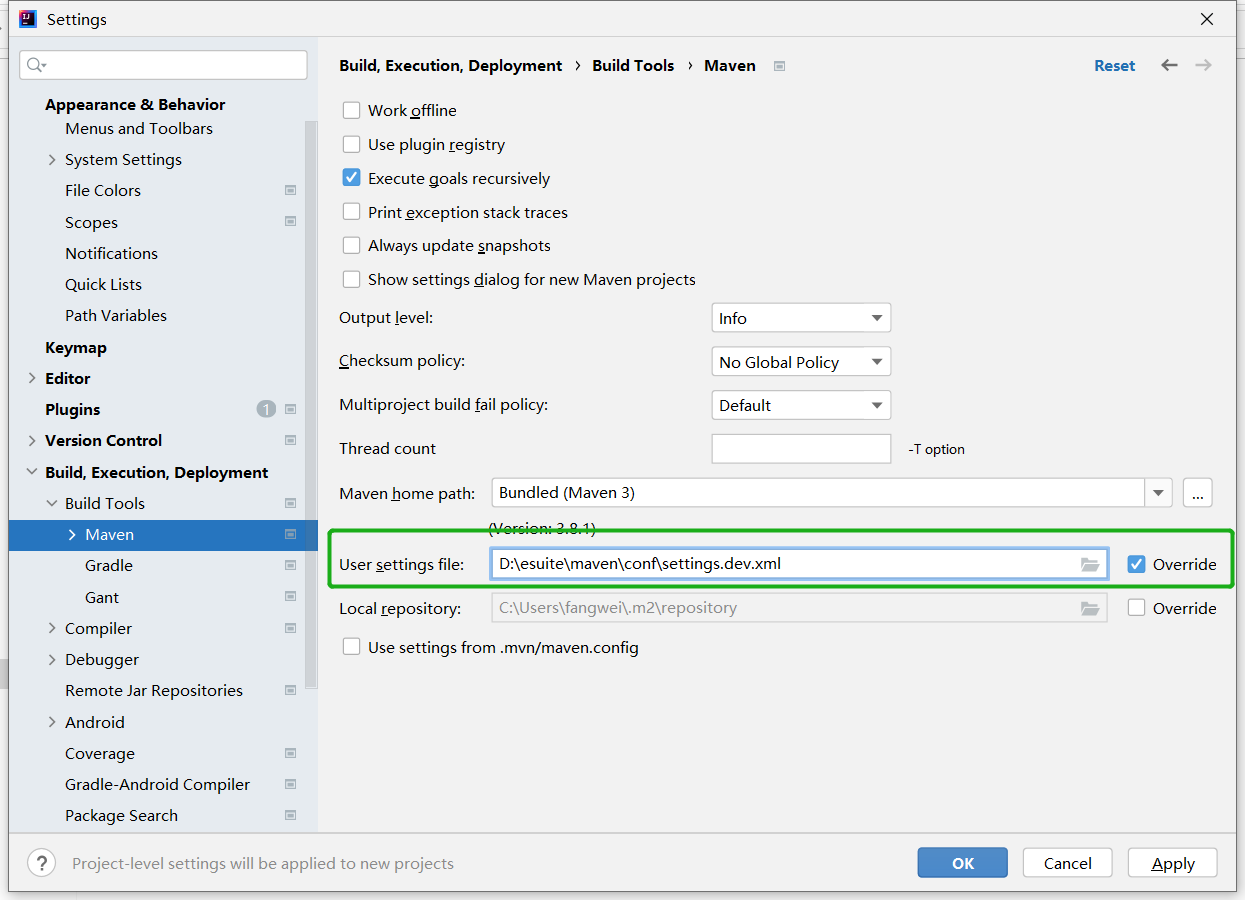Enable the Work offline checkbox
The image size is (1245, 900).
pyautogui.click(x=351, y=110)
